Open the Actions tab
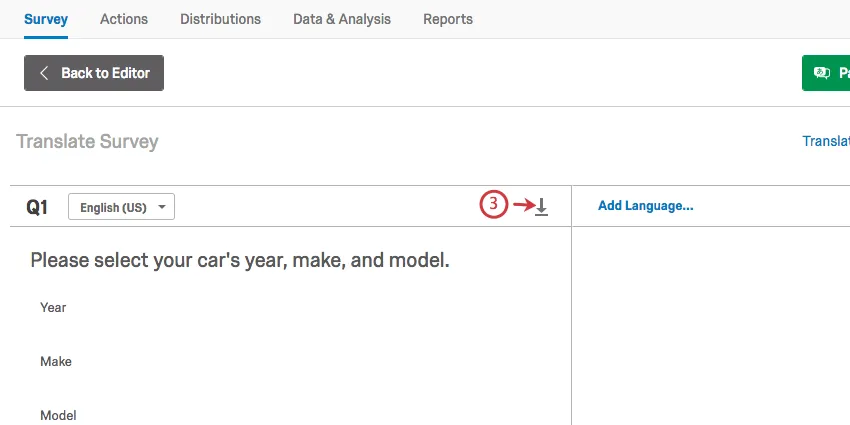Viewport: 850px width, 425px height. click(124, 19)
